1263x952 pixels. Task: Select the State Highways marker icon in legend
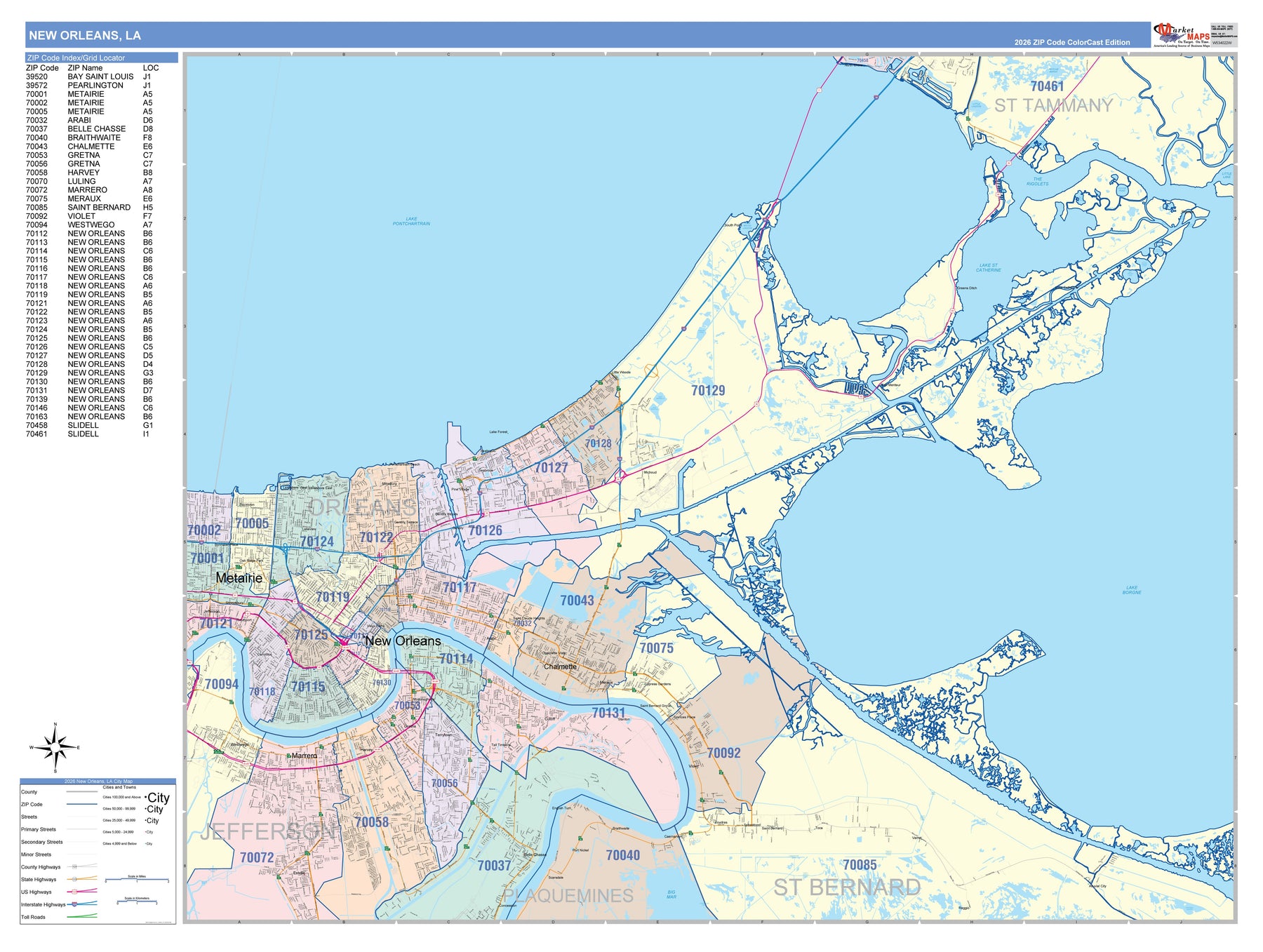(x=74, y=879)
